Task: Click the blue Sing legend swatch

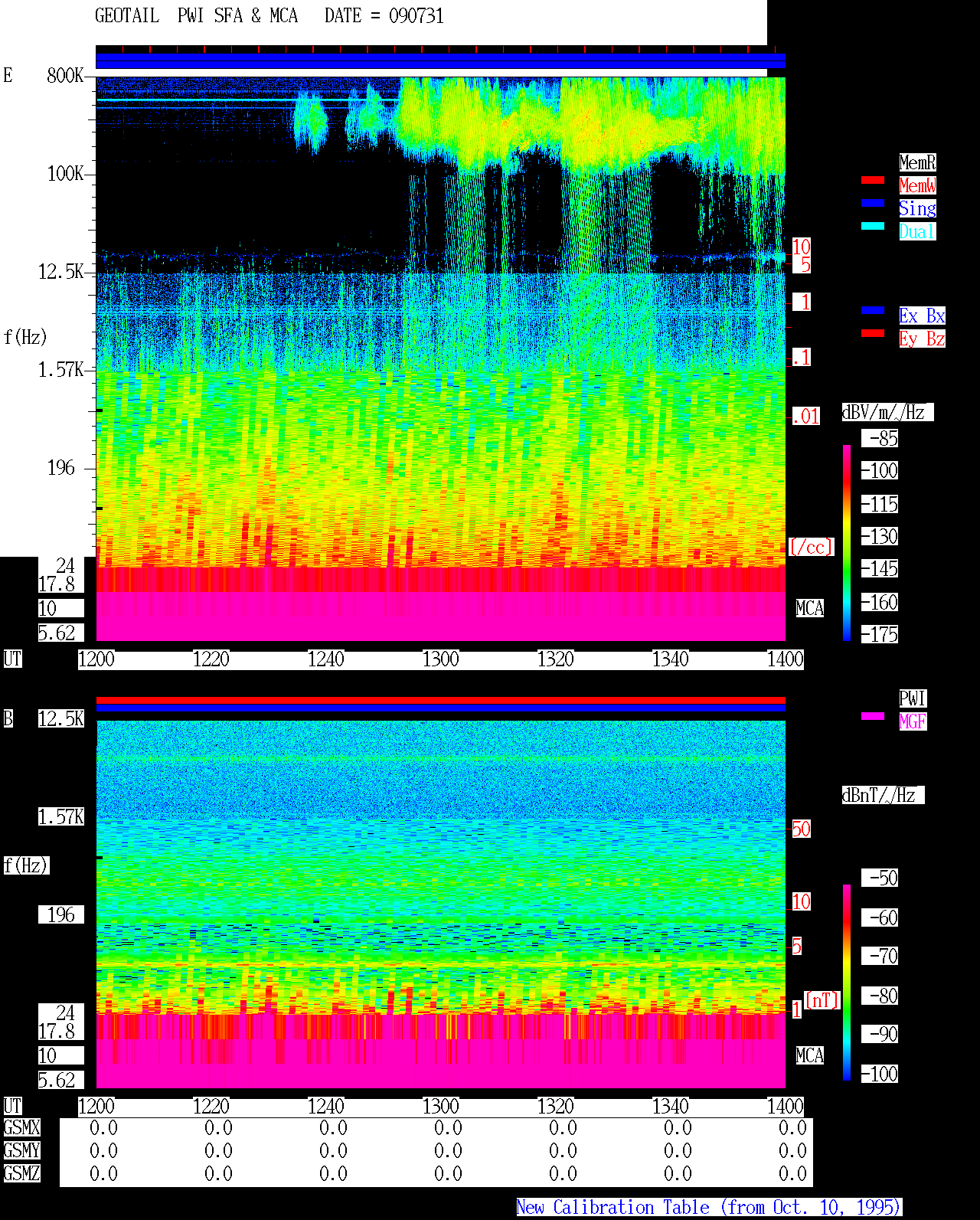Action: (873, 203)
